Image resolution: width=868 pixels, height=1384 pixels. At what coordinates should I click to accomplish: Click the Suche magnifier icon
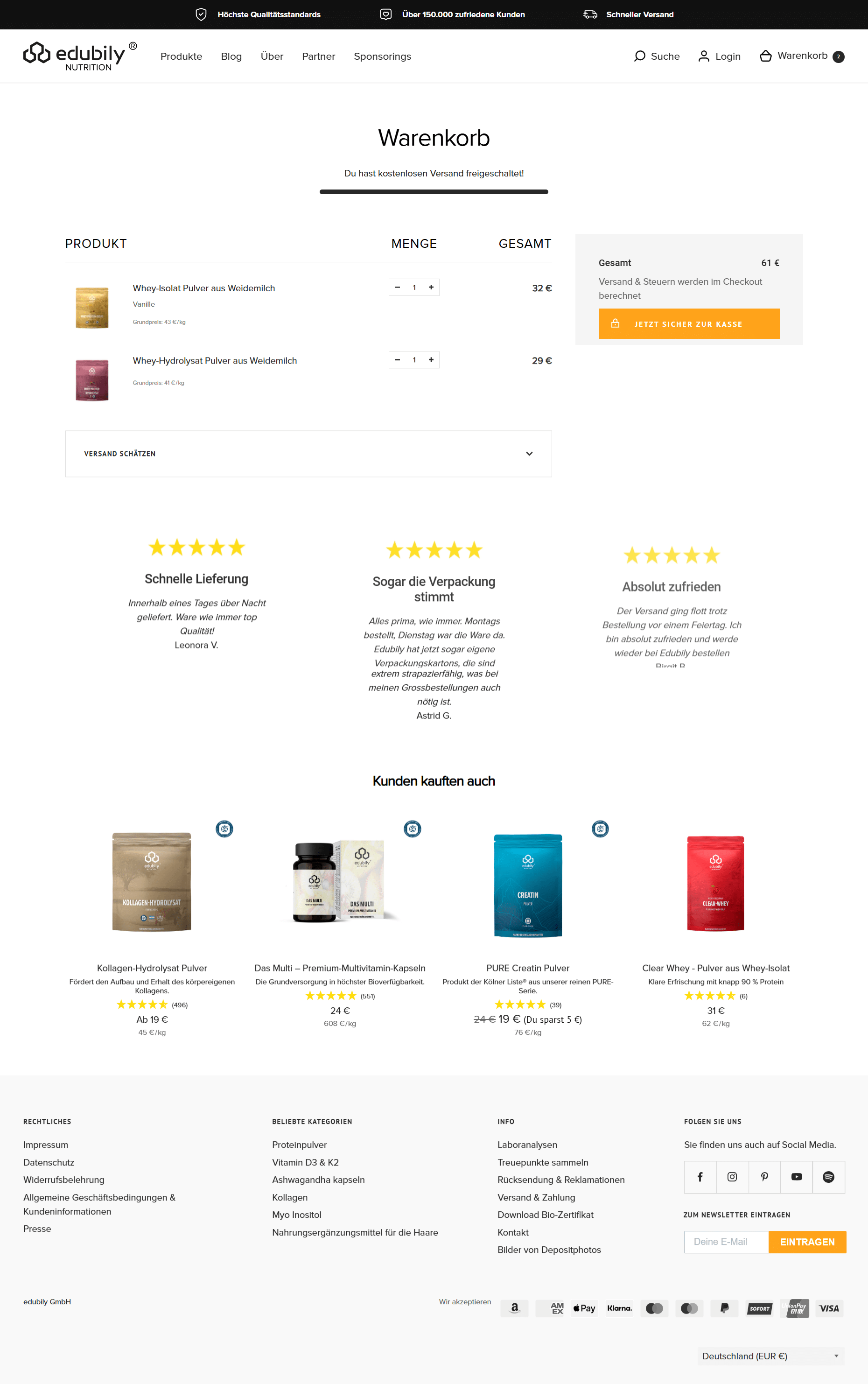point(639,56)
